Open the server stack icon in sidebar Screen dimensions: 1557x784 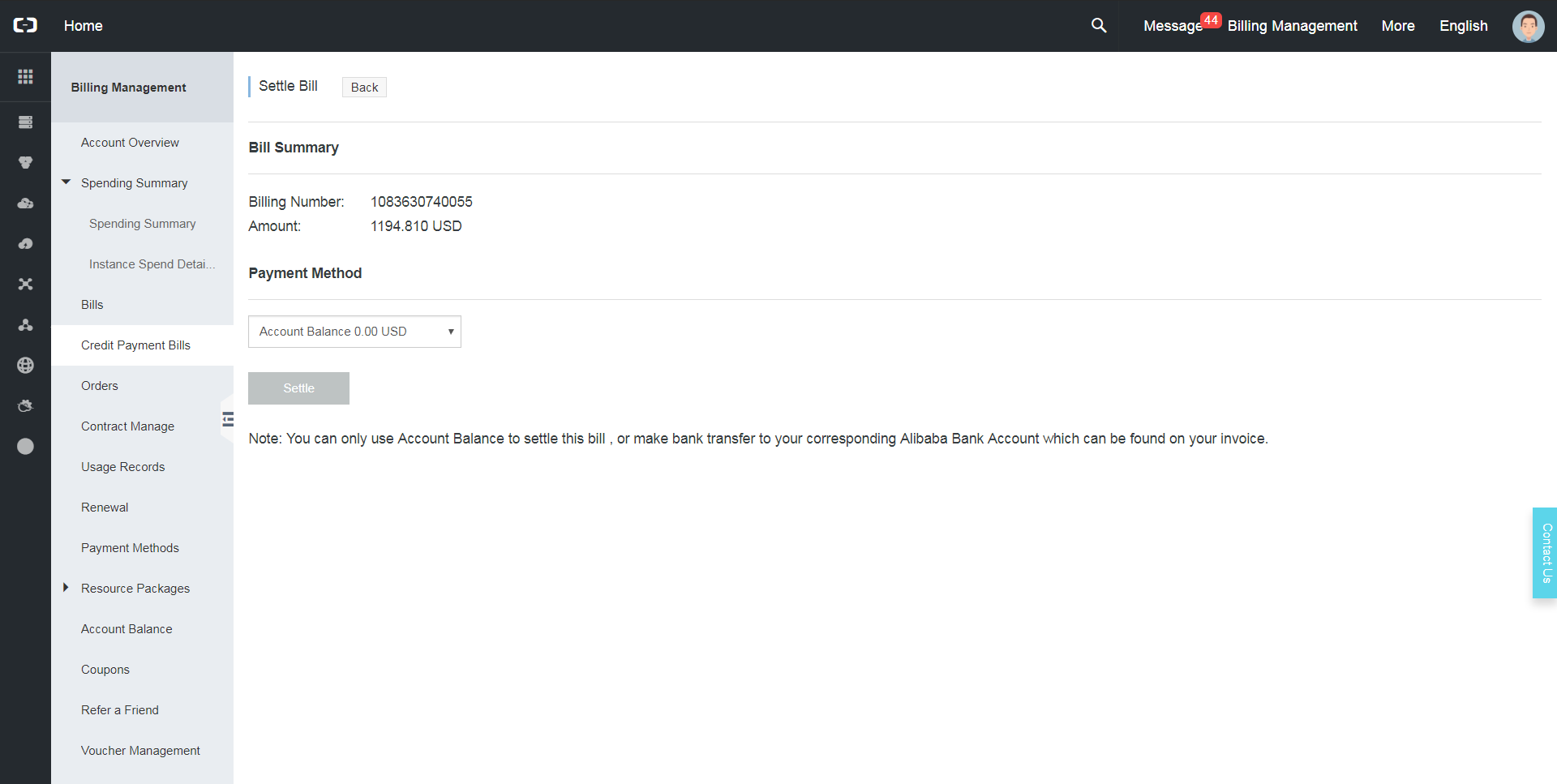click(25, 122)
